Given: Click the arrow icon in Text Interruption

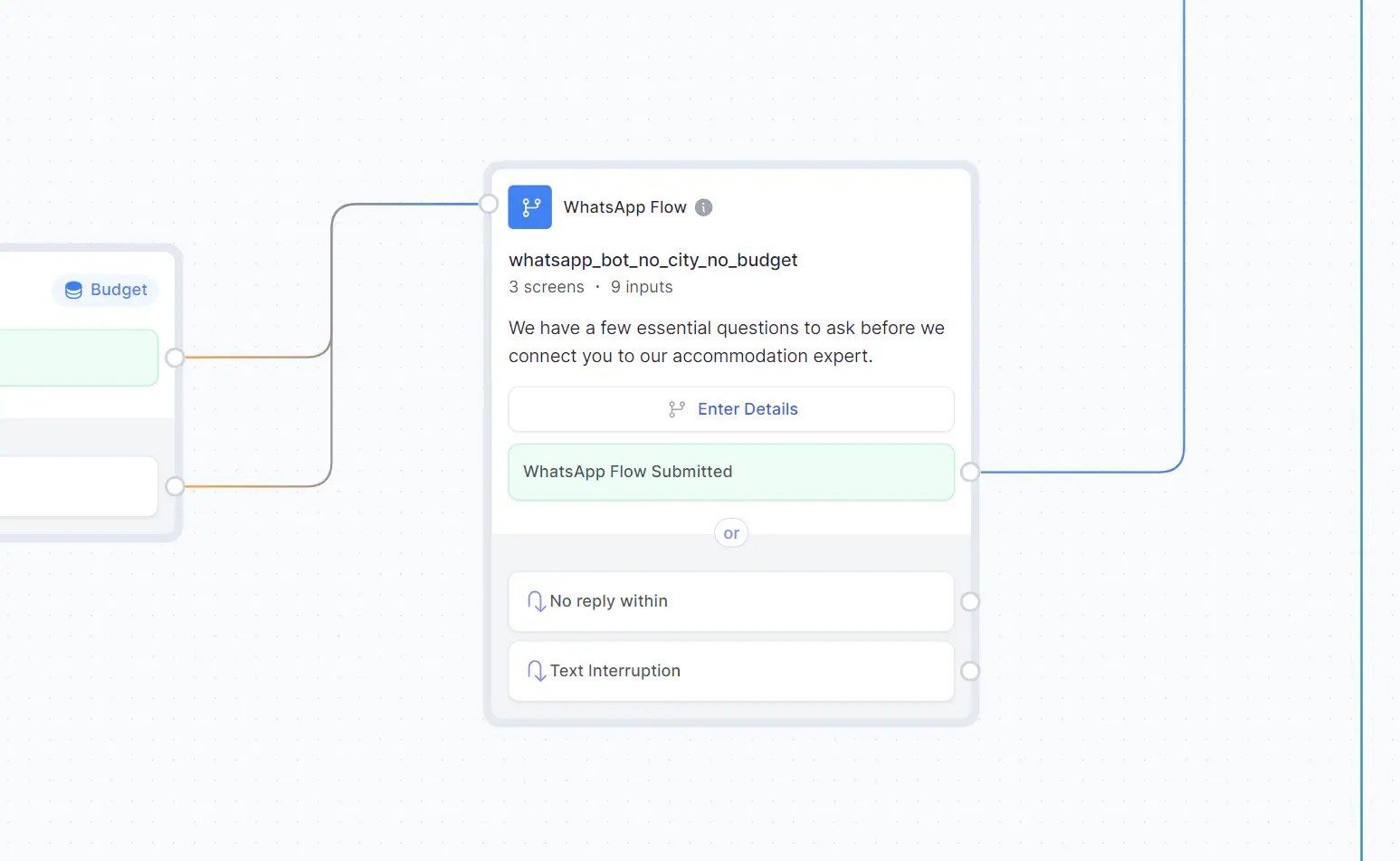Looking at the screenshot, I should point(537,671).
